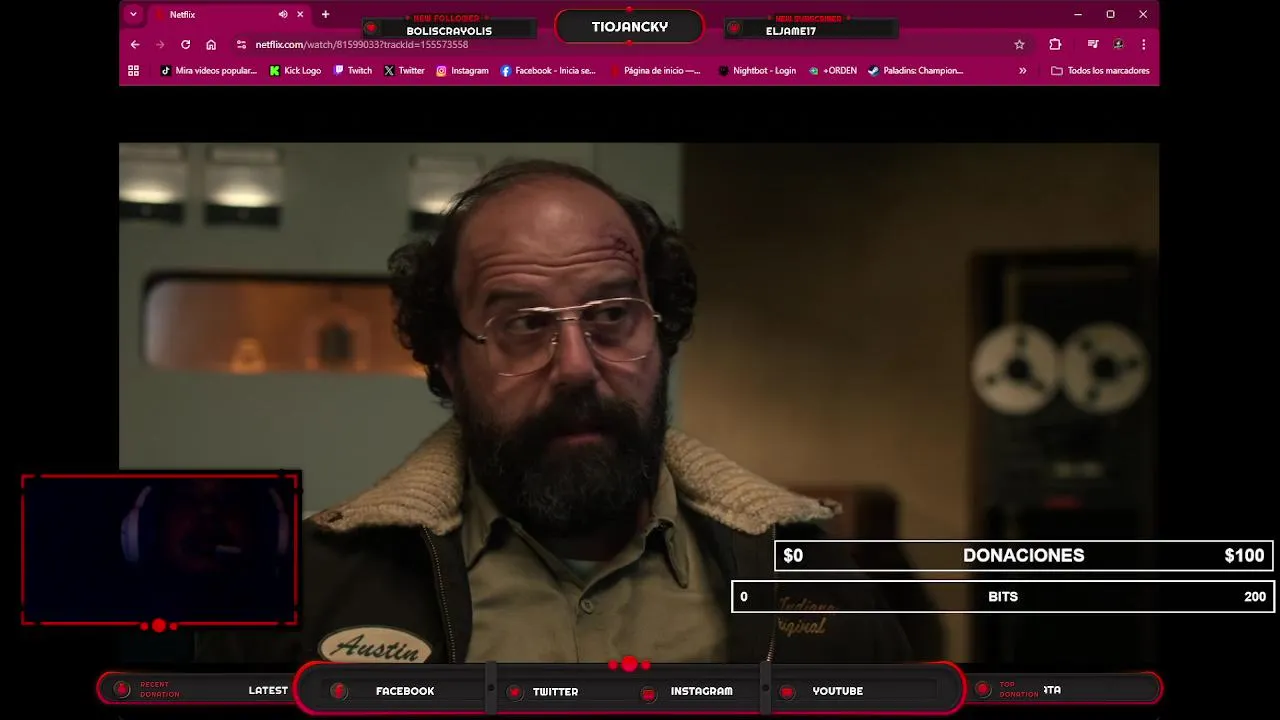Viewport: 1280px width, 720px height.
Task: Click the BITS goal bar
Action: point(1003,596)
